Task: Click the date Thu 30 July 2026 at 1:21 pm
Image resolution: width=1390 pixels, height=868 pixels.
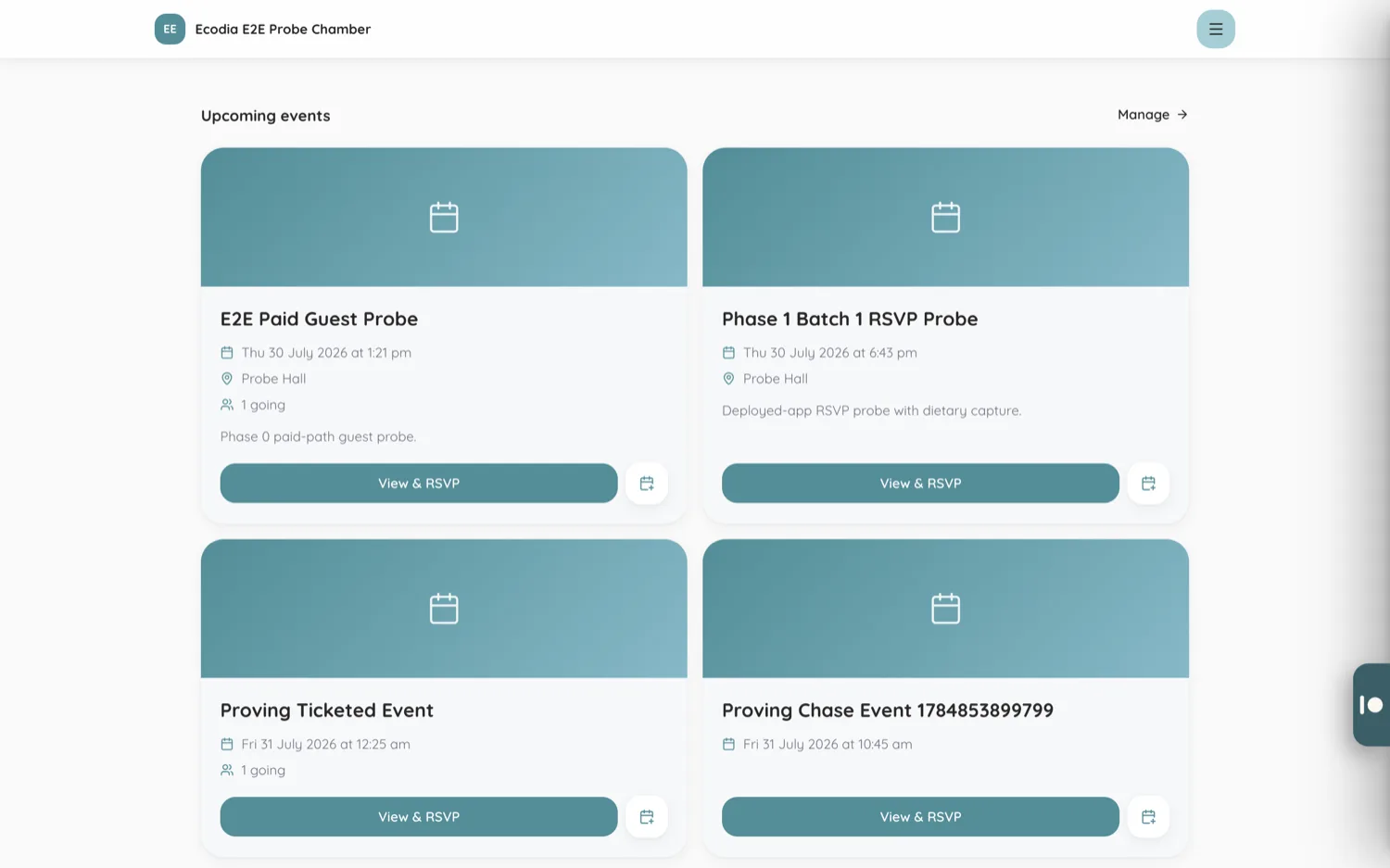Action: 326,353
